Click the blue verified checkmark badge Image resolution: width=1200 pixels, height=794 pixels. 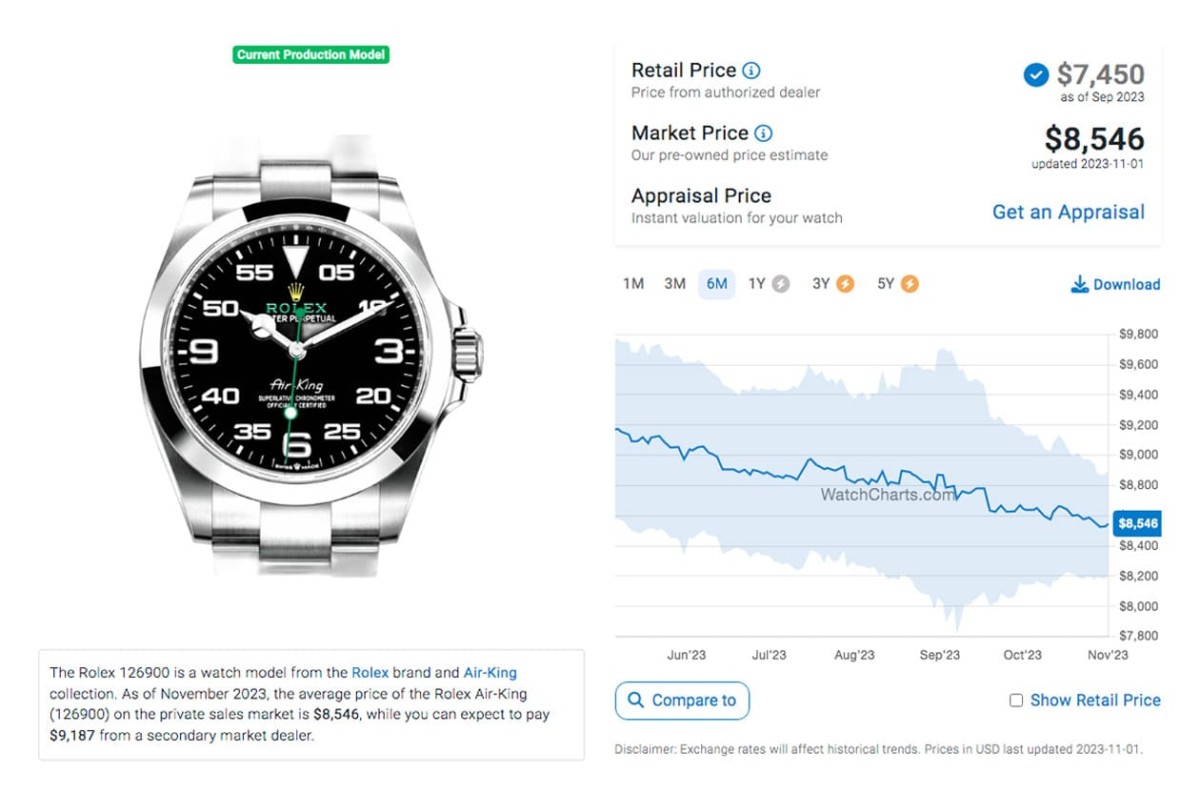click(x=1036, y=75)
